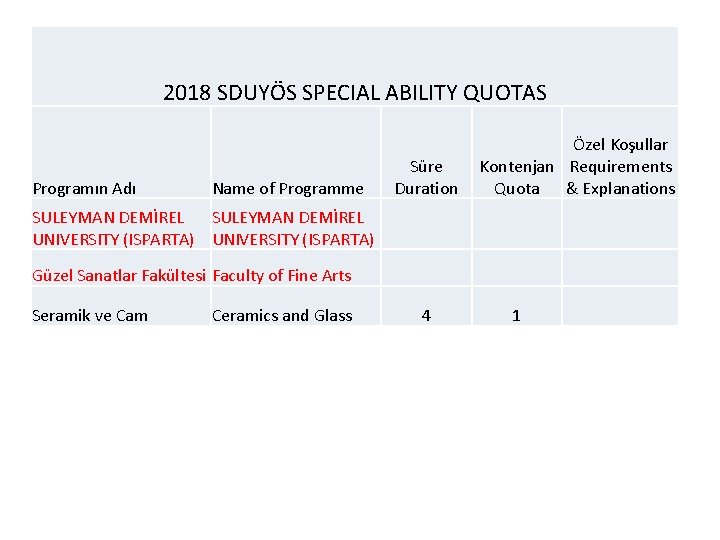Click the Süre Duration column header
Screen dimensions: 720x540
point(426,152)
